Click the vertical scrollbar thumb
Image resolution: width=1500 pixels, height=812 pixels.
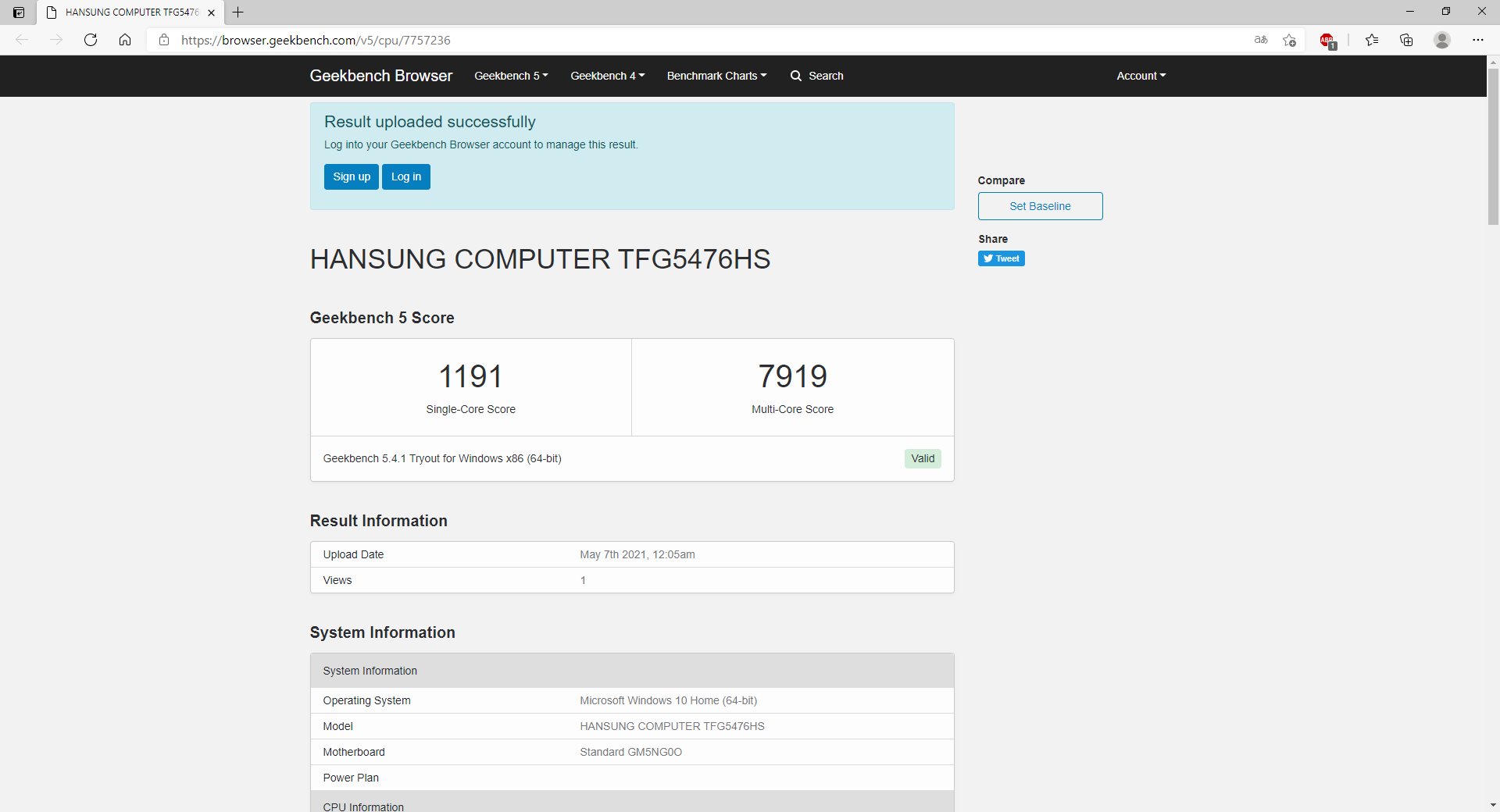1493,147
